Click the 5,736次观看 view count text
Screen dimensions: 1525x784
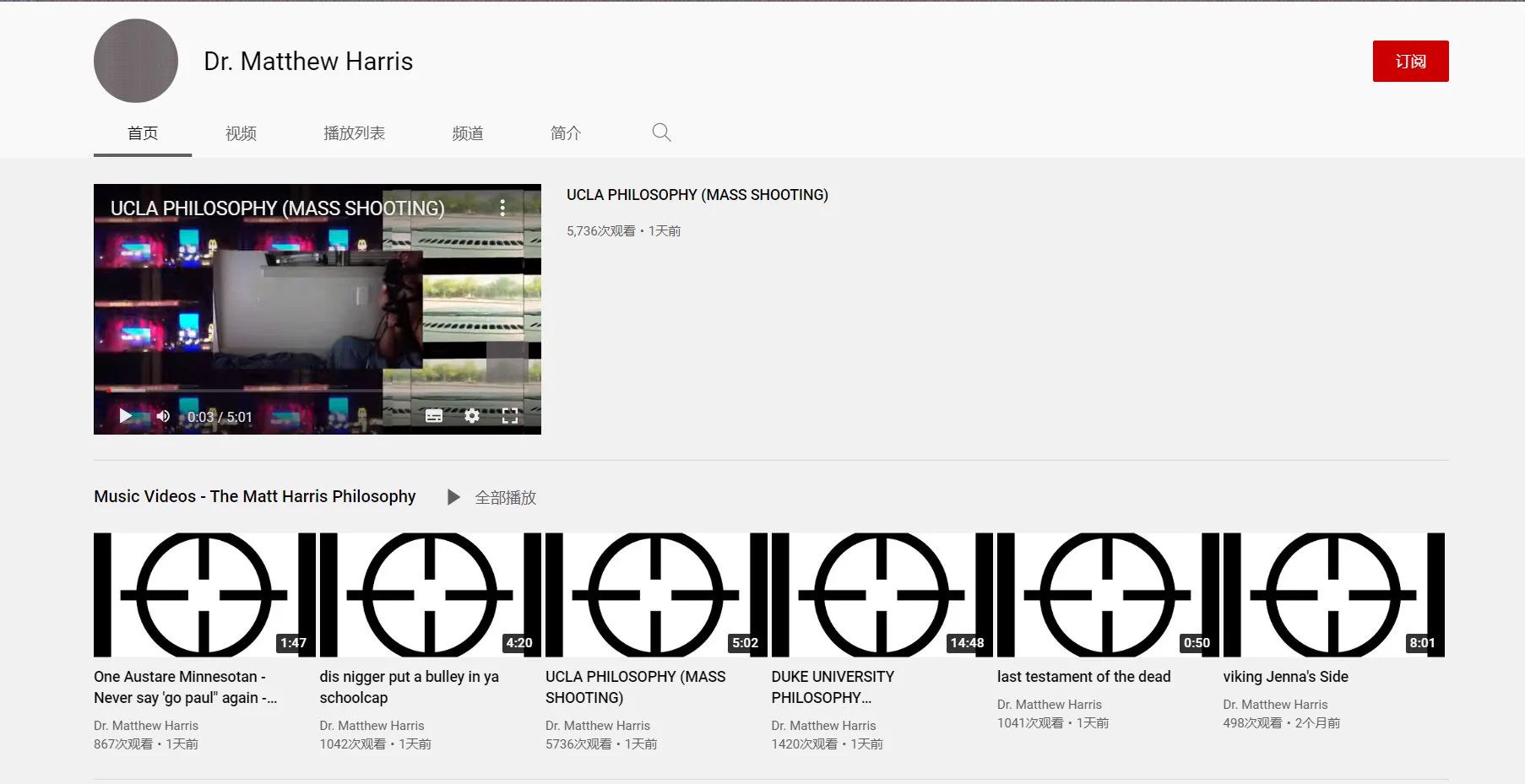(x=600, y=230)
